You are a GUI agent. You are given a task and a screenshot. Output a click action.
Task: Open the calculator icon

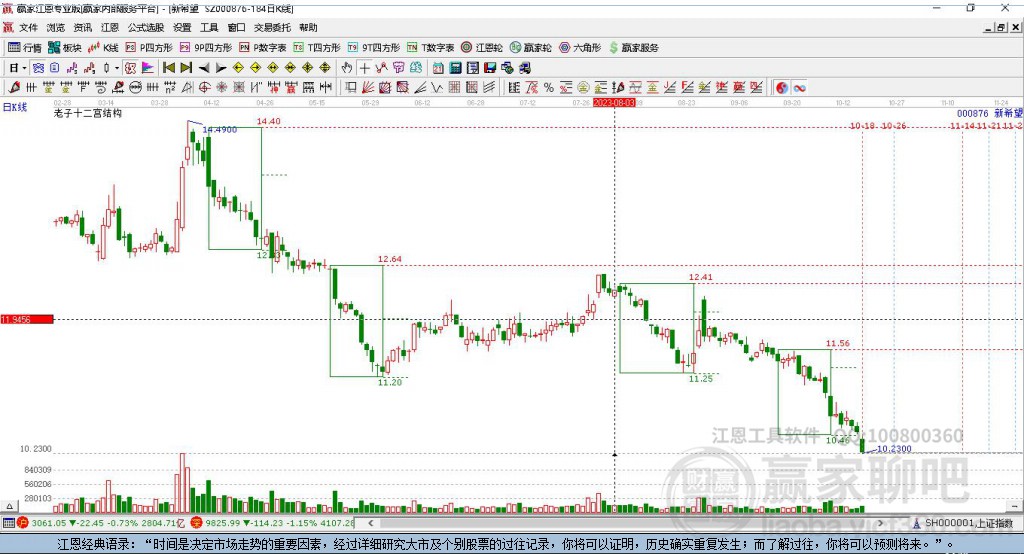coord(456,68)
